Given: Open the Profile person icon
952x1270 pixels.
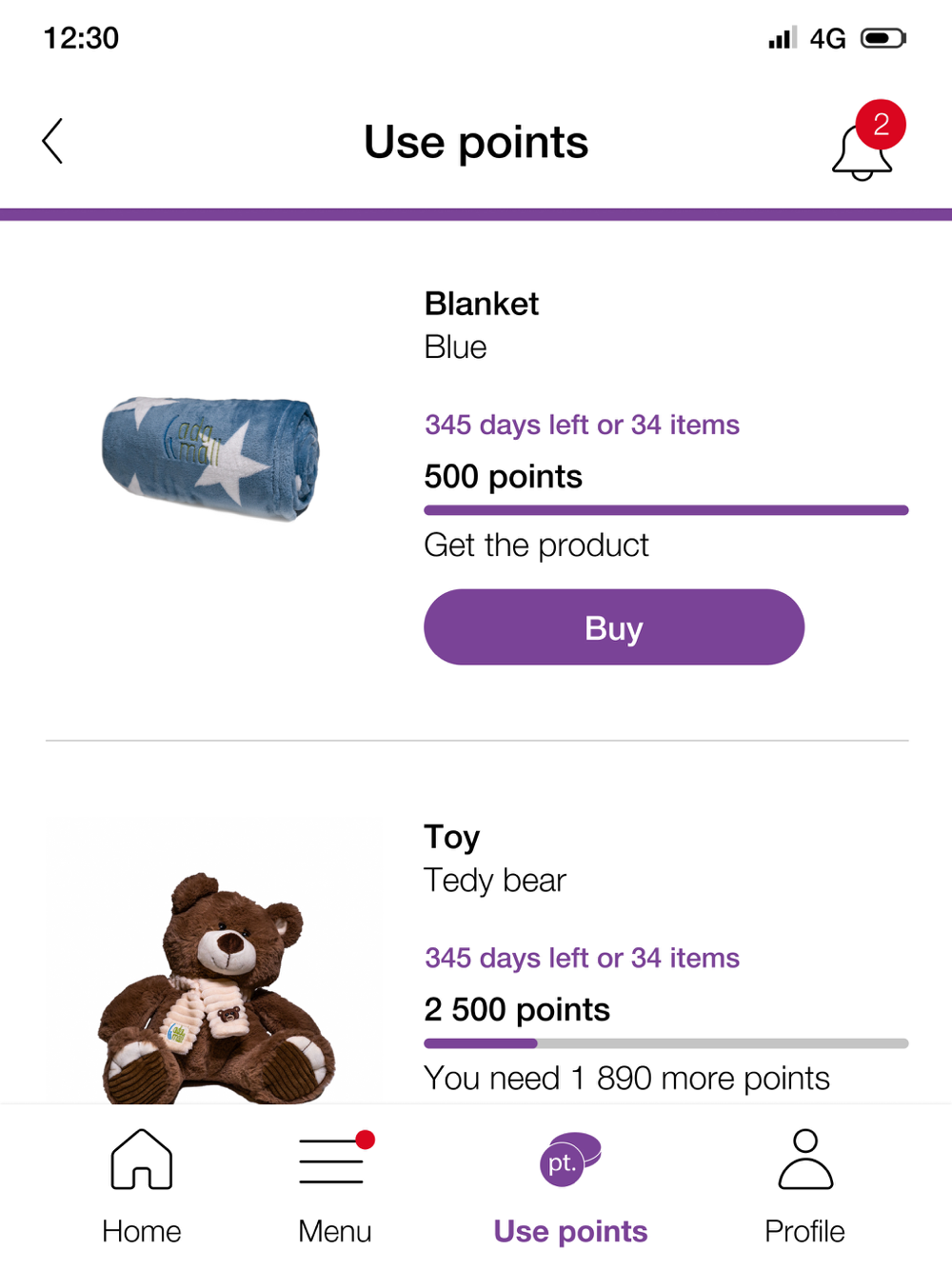Looking at the screenshot, I should pos(805,1159).
